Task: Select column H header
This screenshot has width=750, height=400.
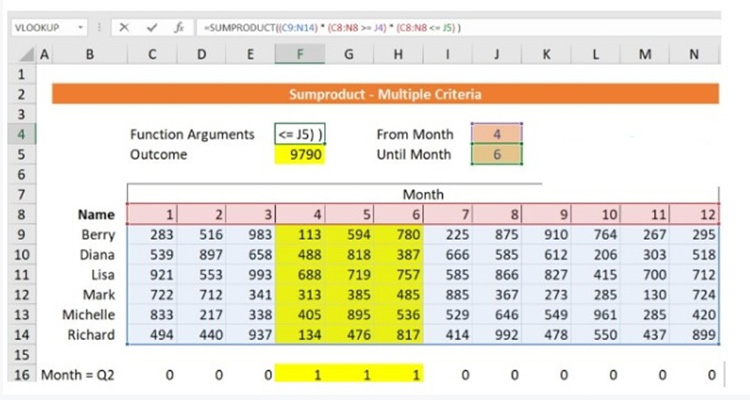Action: click(398, 55)
